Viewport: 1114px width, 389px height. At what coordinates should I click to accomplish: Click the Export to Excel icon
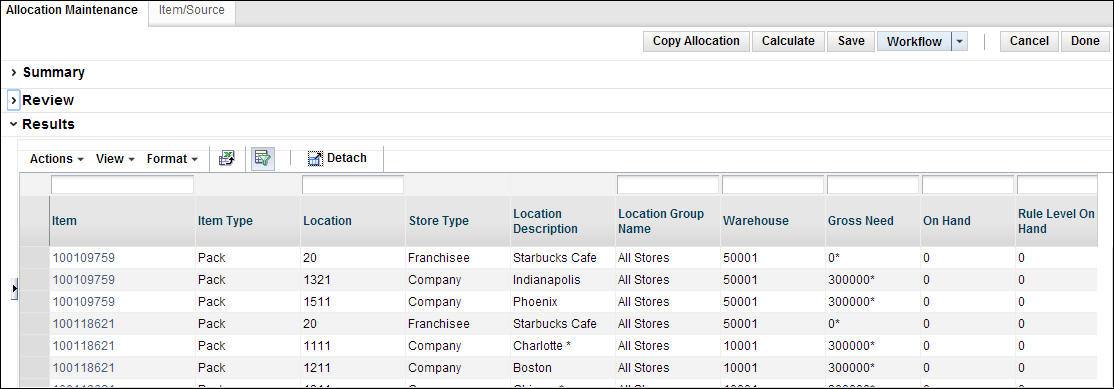point(227,158)
